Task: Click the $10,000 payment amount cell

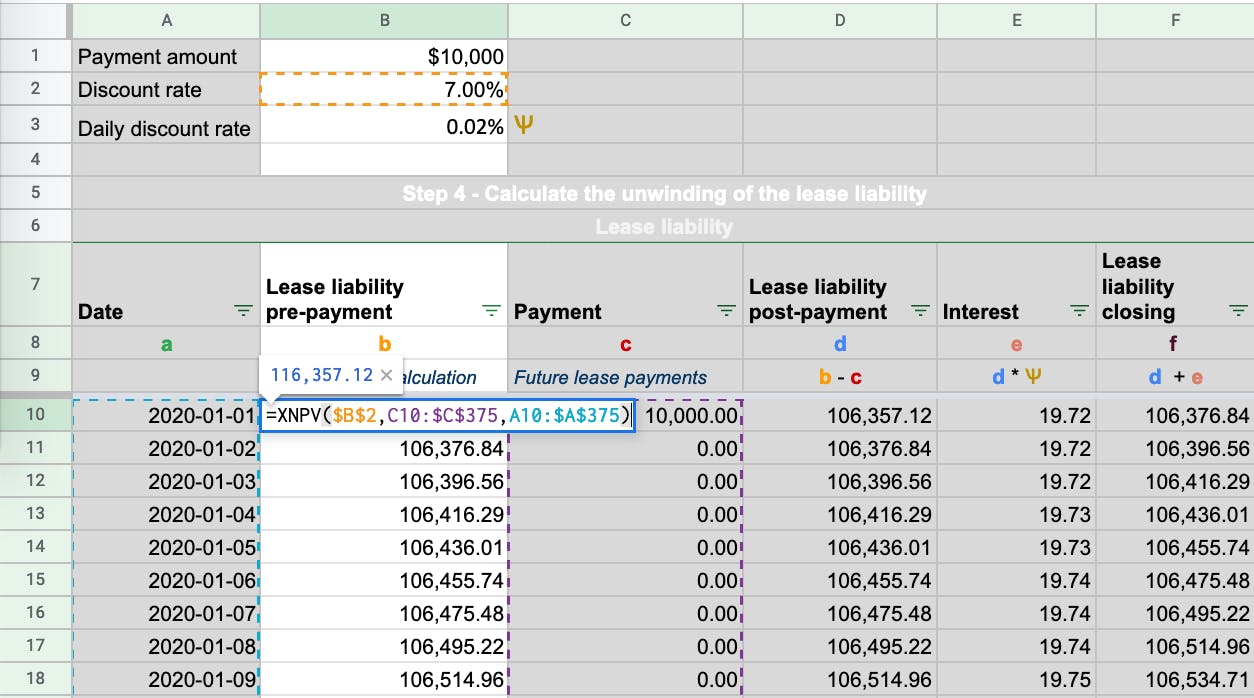Action: point(384,56)
